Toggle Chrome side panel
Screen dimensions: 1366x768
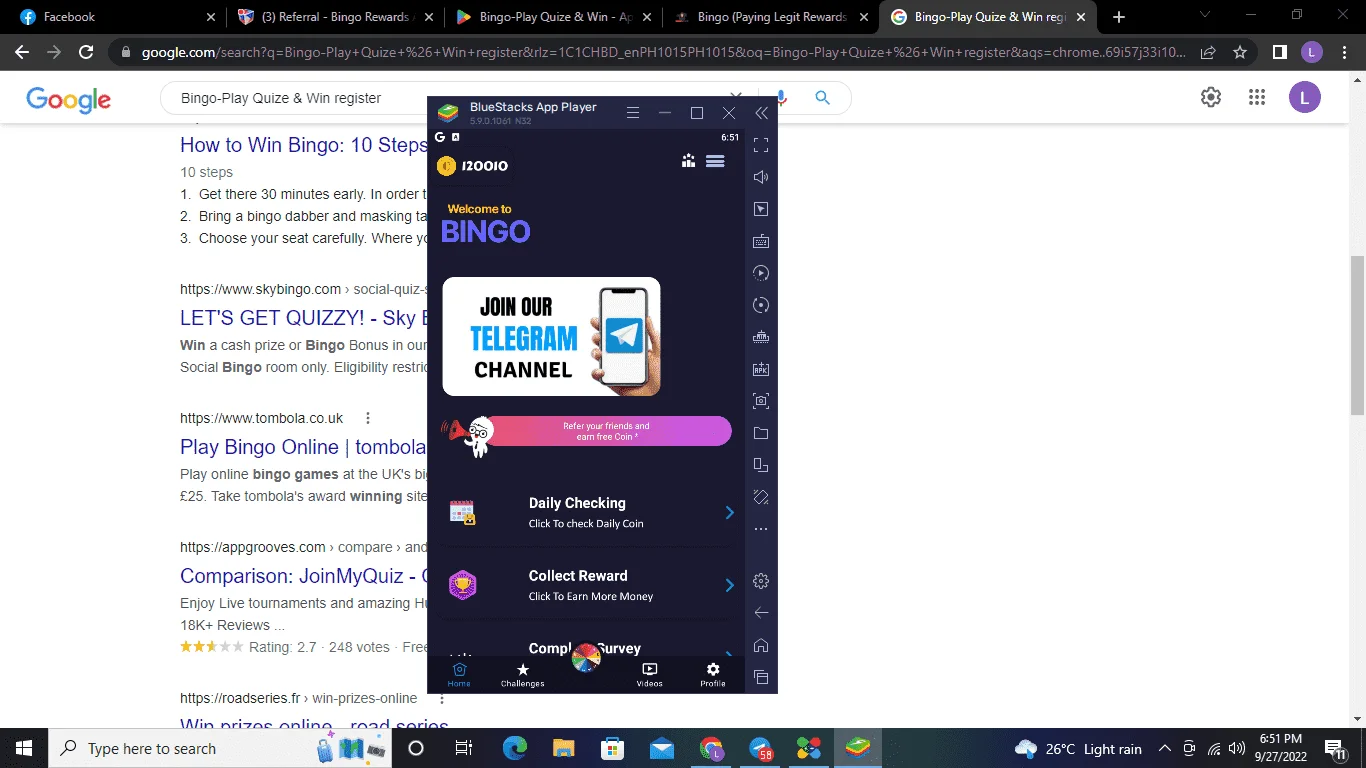[1279, 52]
